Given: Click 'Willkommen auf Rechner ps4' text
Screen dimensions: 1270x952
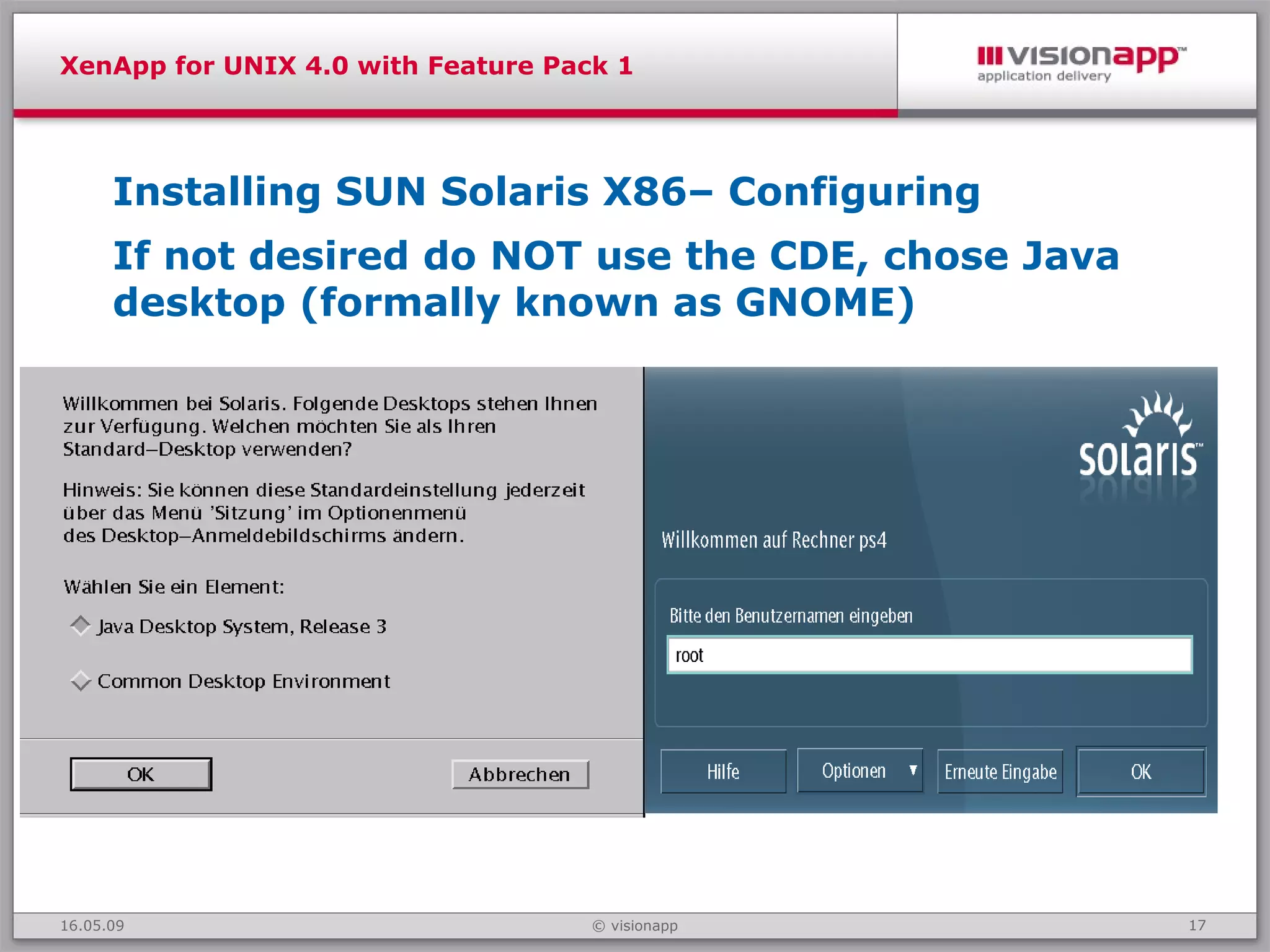Looking at the screenshot, I should click(774, 540).
